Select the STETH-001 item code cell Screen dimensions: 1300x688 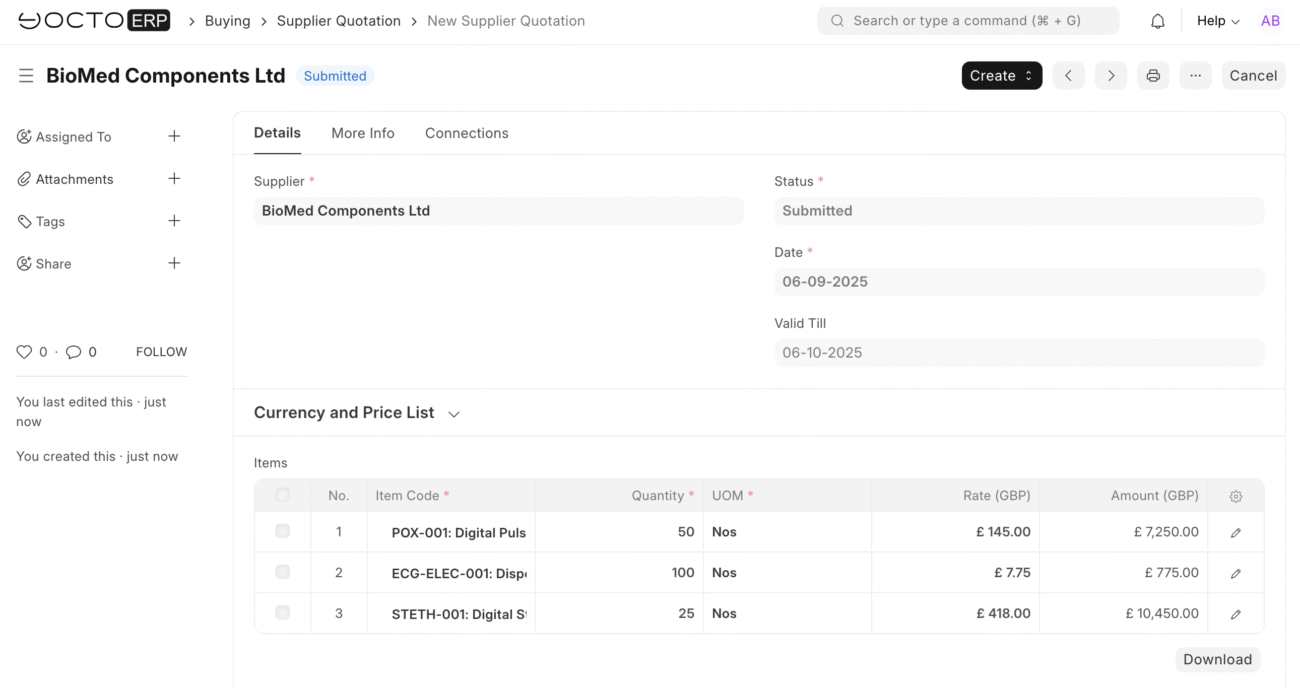451,614
